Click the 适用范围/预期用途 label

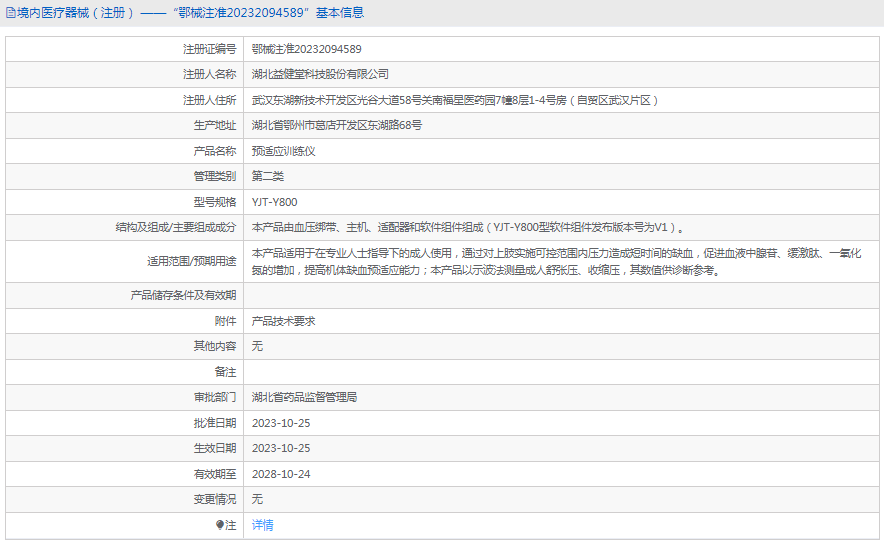(192, 261)
